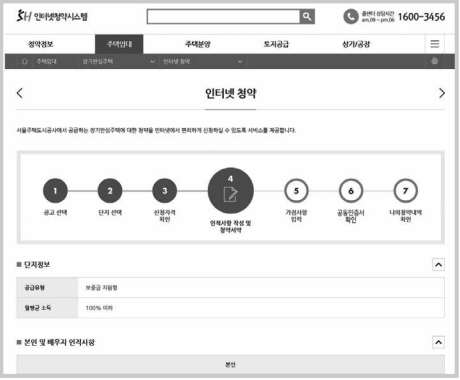Click the 공급유형 row label
This screenshot has height=380, width=460.
pyautogui.click(x=48, y=287)
